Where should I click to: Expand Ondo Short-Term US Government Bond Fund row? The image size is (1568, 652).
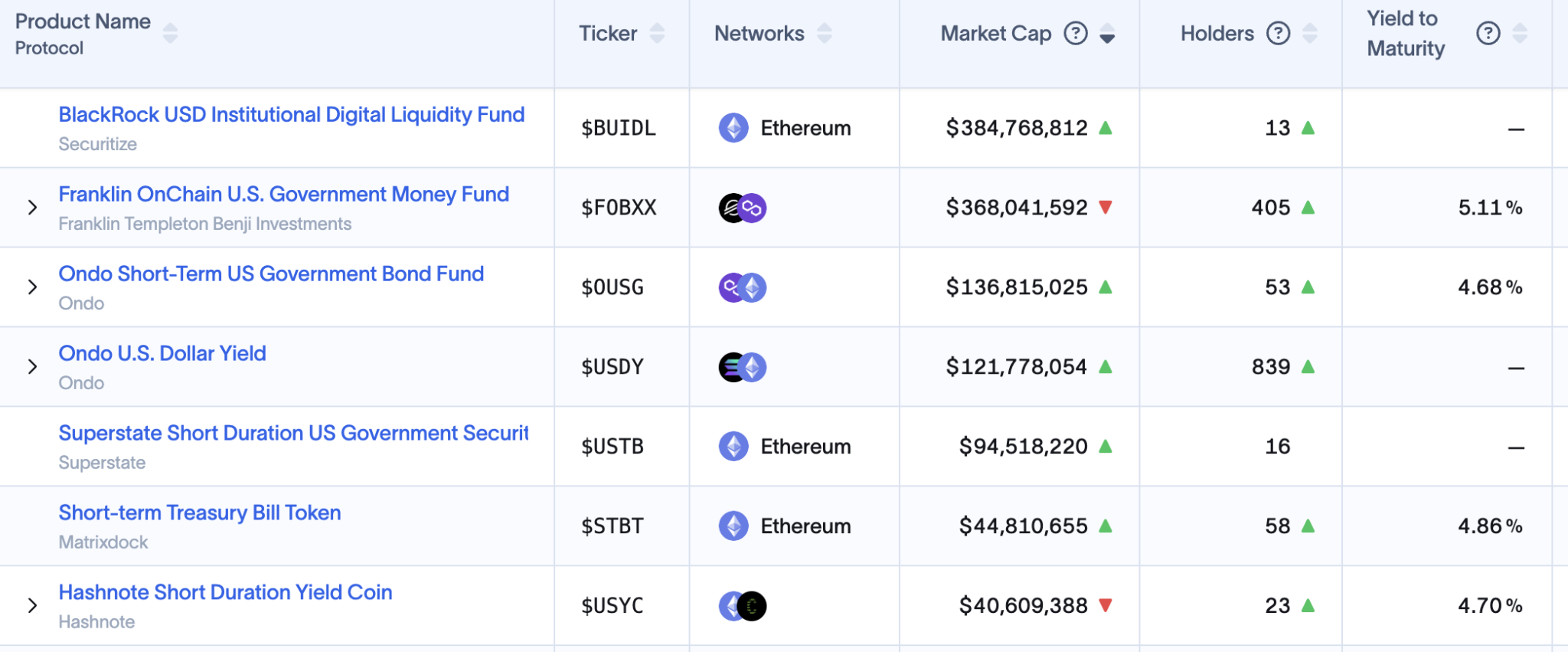click(32, 287)
